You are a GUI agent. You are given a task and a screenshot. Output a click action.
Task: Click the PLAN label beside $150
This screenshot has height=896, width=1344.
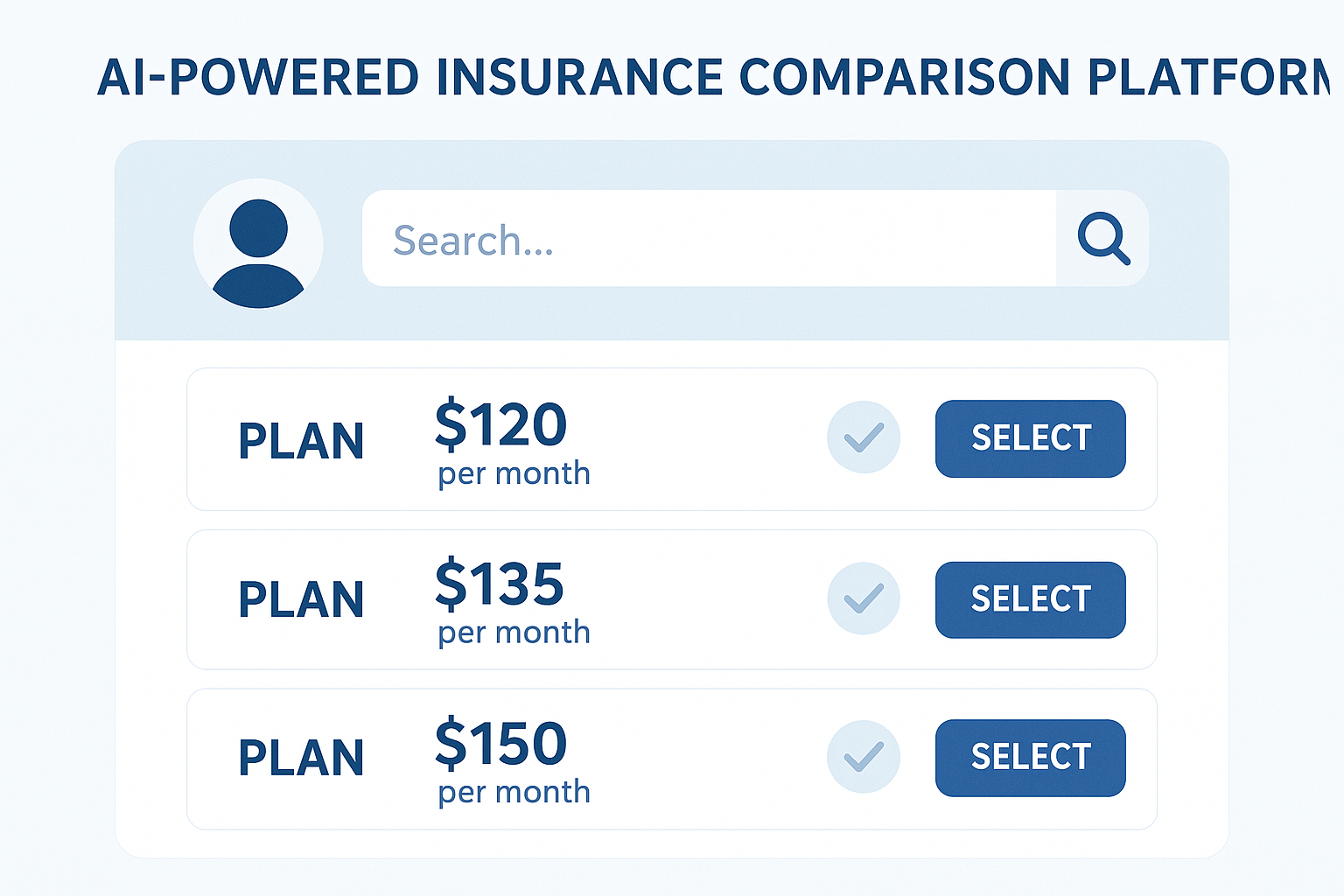[301, 758]
